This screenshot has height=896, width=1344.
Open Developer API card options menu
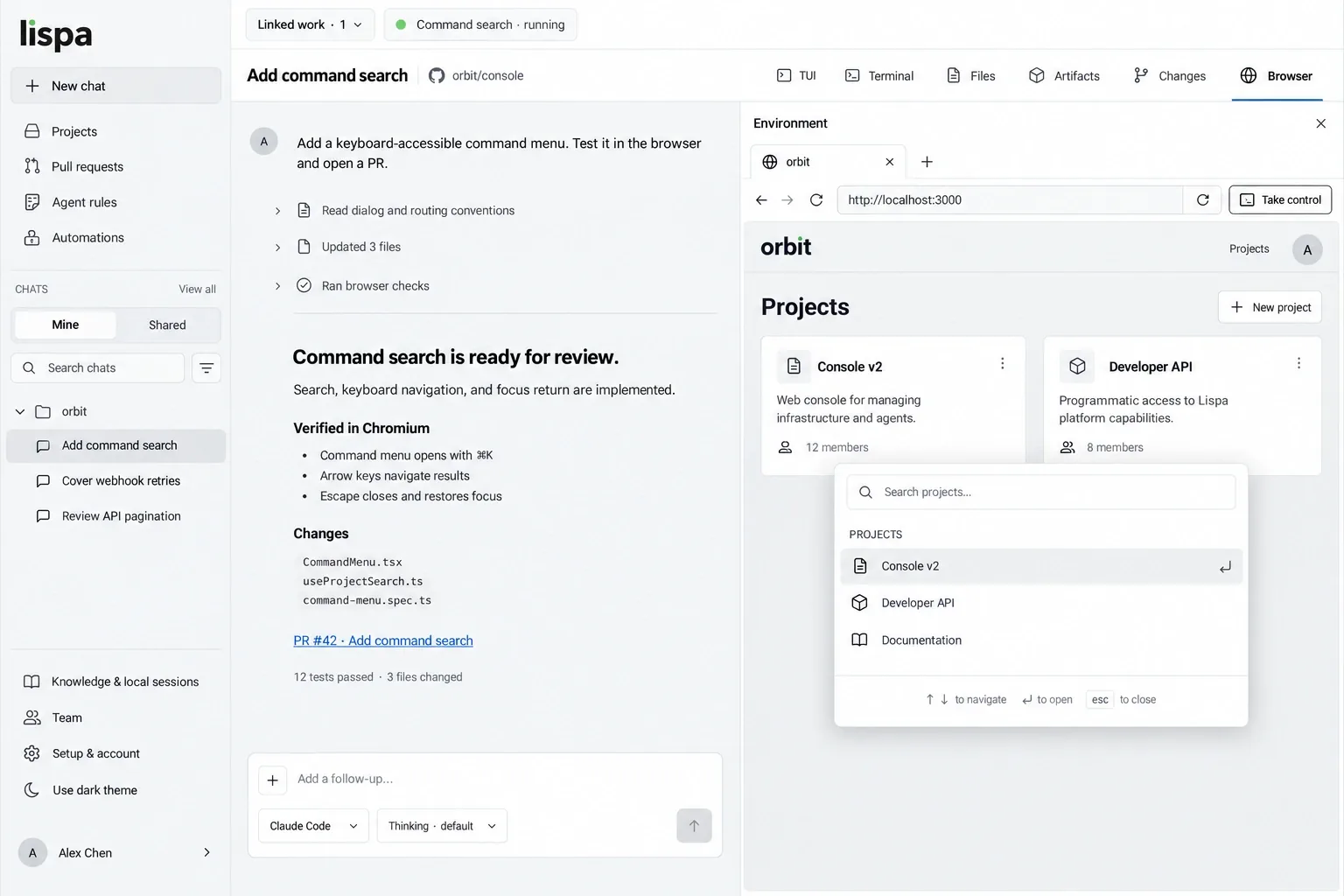pyautogui.click(x=1298, y=363)
